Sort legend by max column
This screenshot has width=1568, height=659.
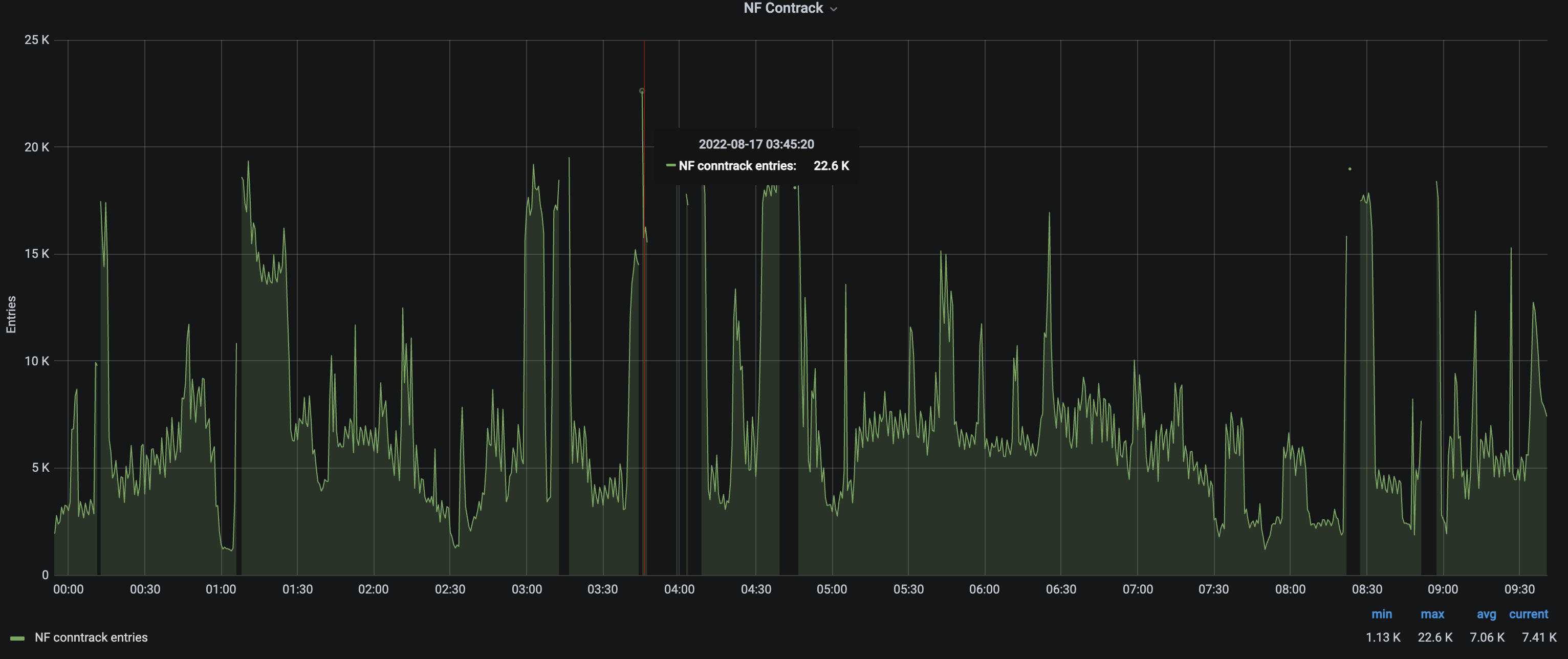1432,614
